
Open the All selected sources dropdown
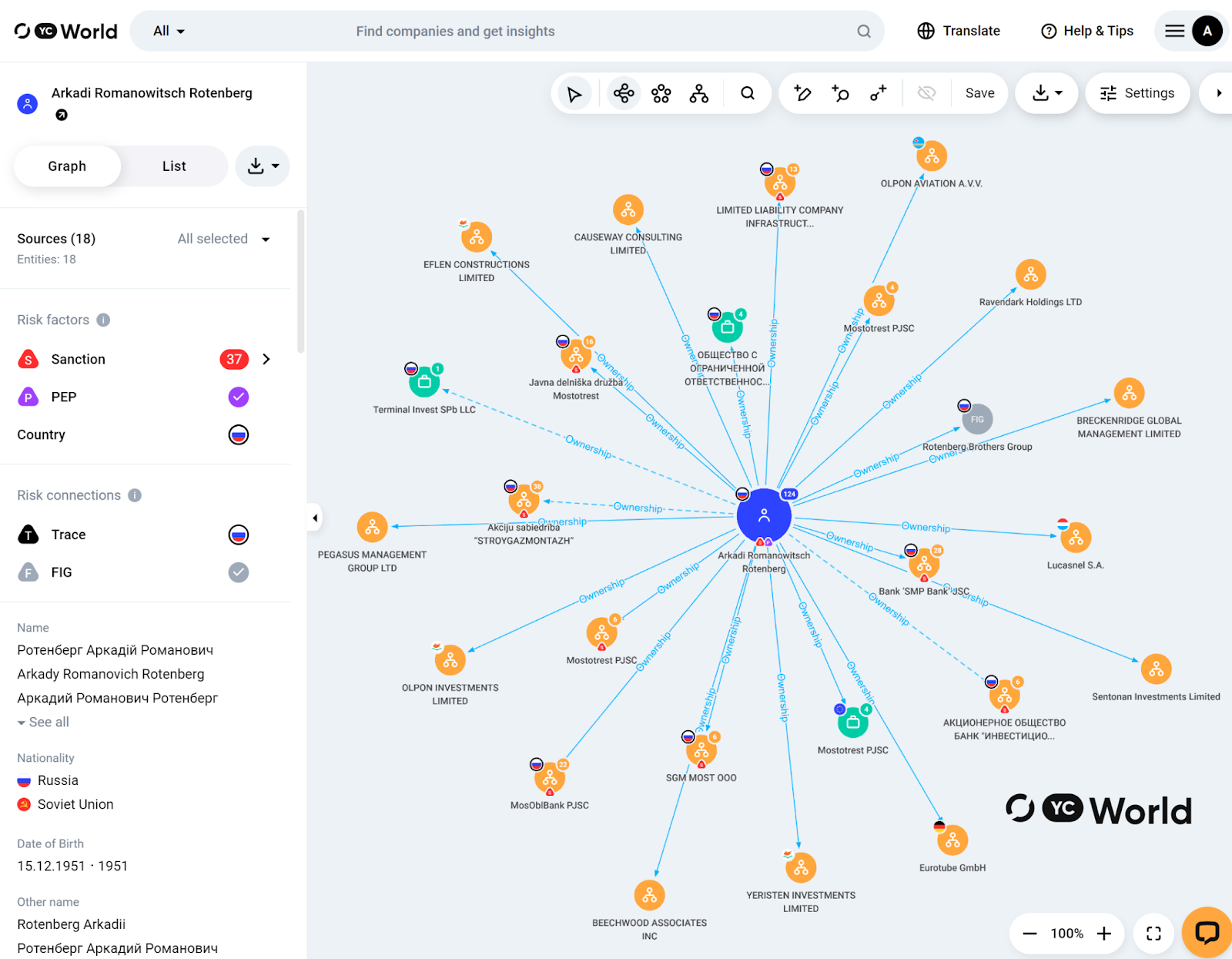[224, 239]
